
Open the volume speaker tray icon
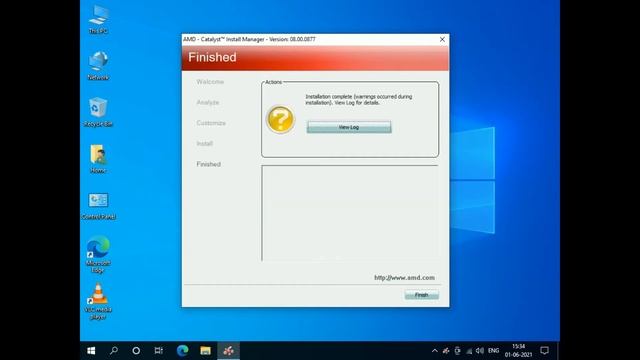pos(480,351)
